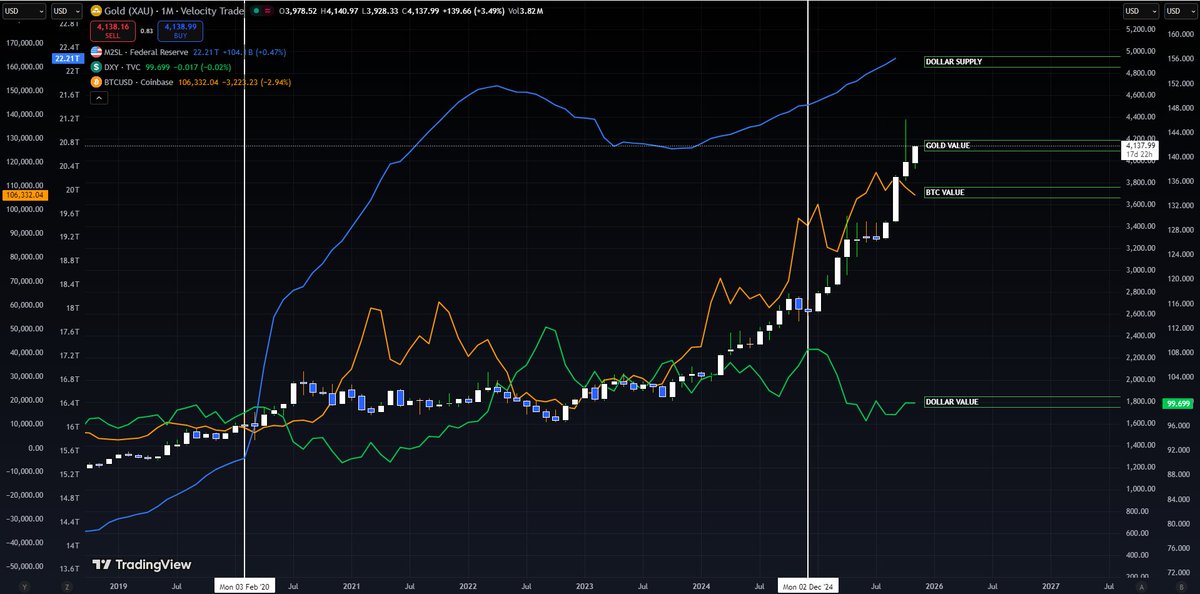Click the SELL 4,138.16 button
The width and height of the screenshot is (1200, 594).
(x=111, y=30)
